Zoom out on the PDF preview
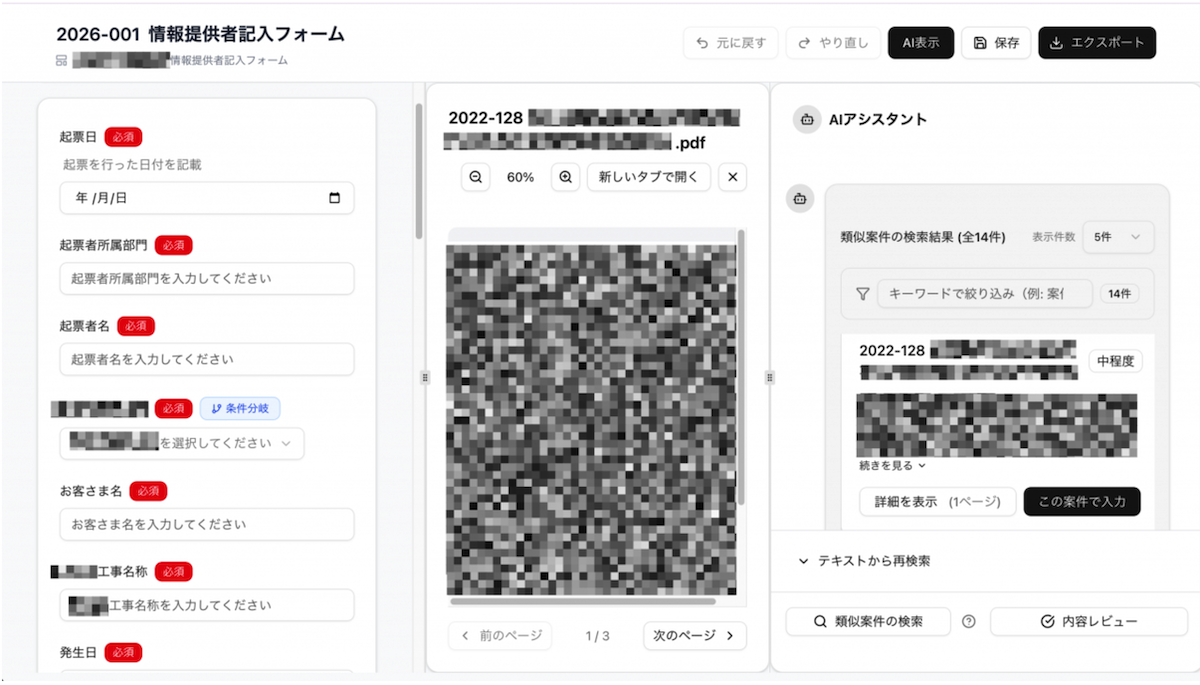The height and width of the screenshot is (685, 1200). pyautogui.click(x=475, y=177)
